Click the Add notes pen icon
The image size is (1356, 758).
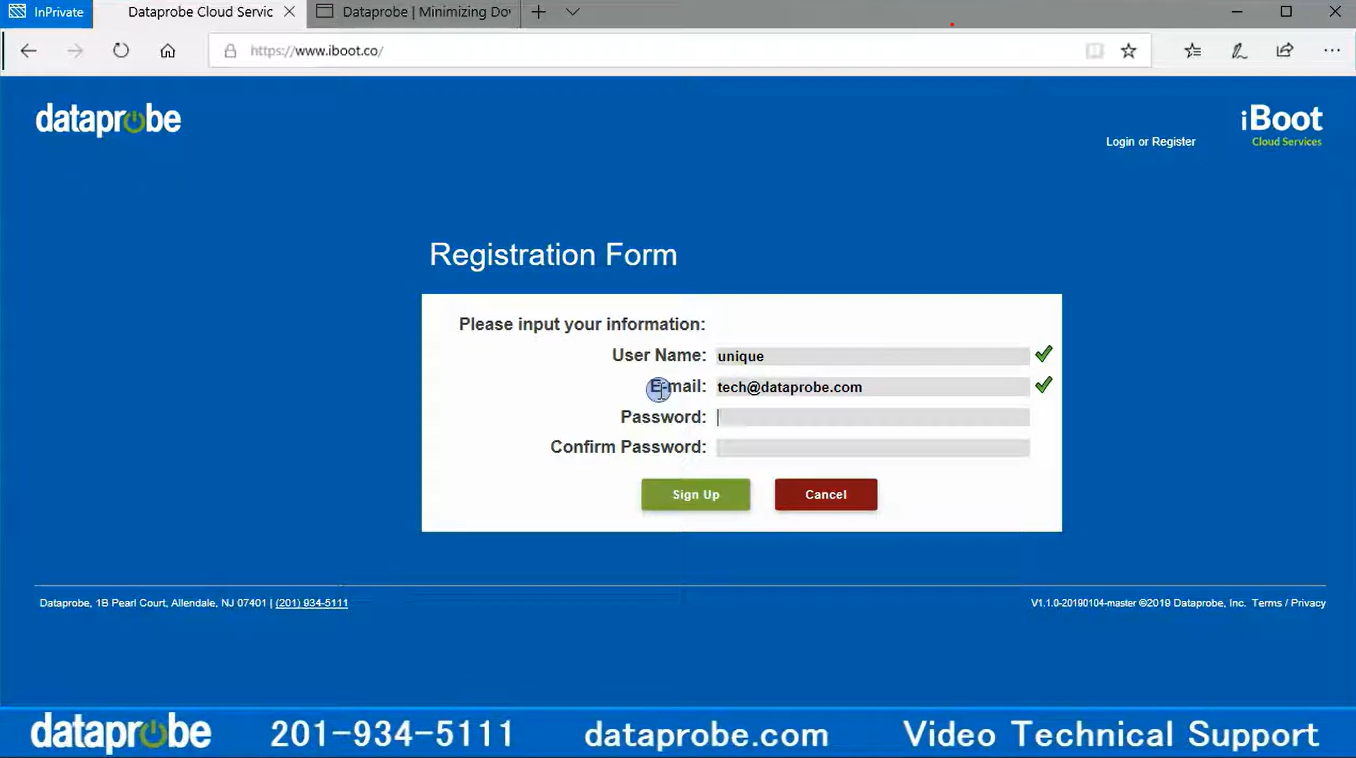[x=1239, y=51]
